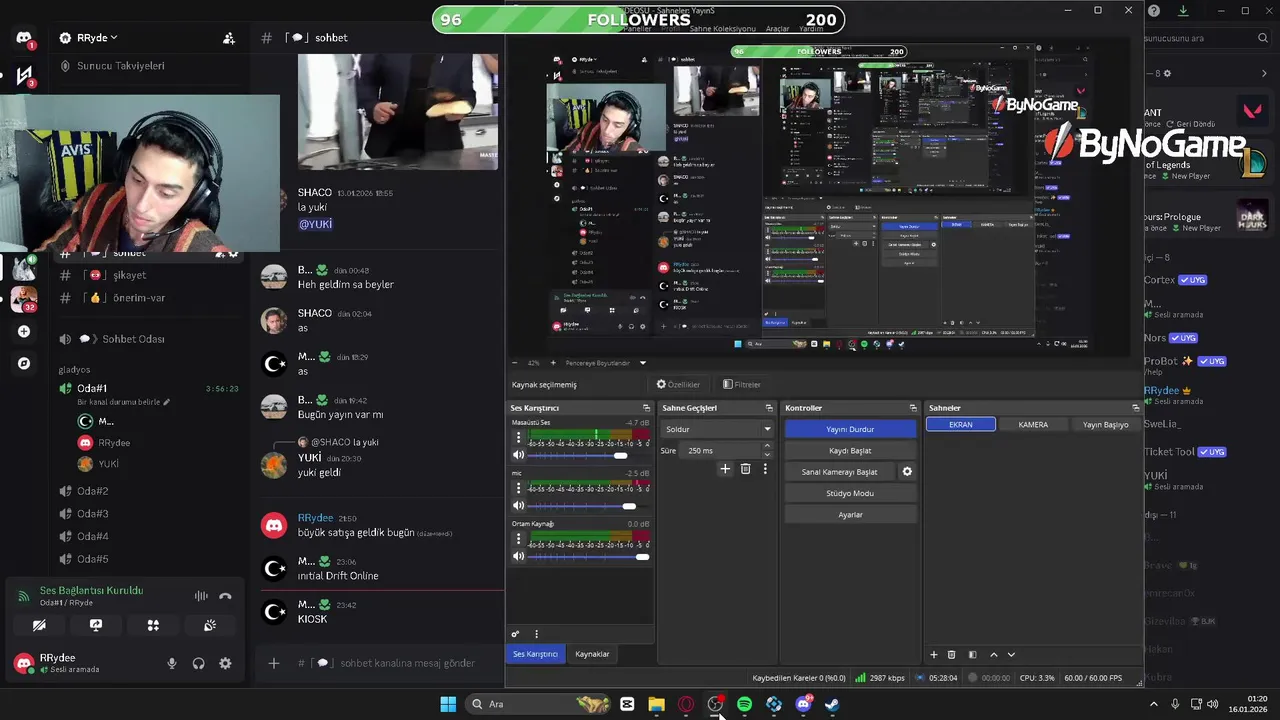Open audio mixer bottom three-dot menu
The height and width of the screenshot is (720, 1280).
(536, 634)
